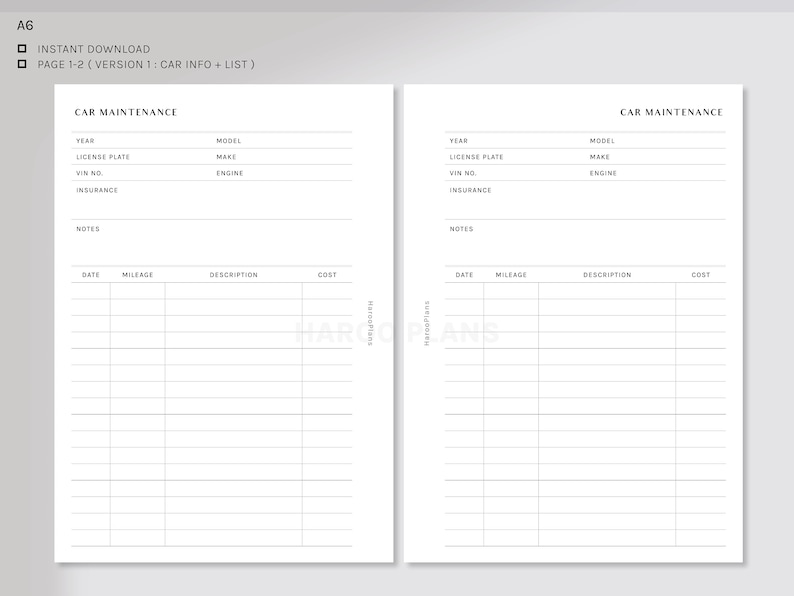Screen dimensions: 794x596
Task: Tick the PAGE 1-2 version checkbox
Action: click(x=22, y=64)
